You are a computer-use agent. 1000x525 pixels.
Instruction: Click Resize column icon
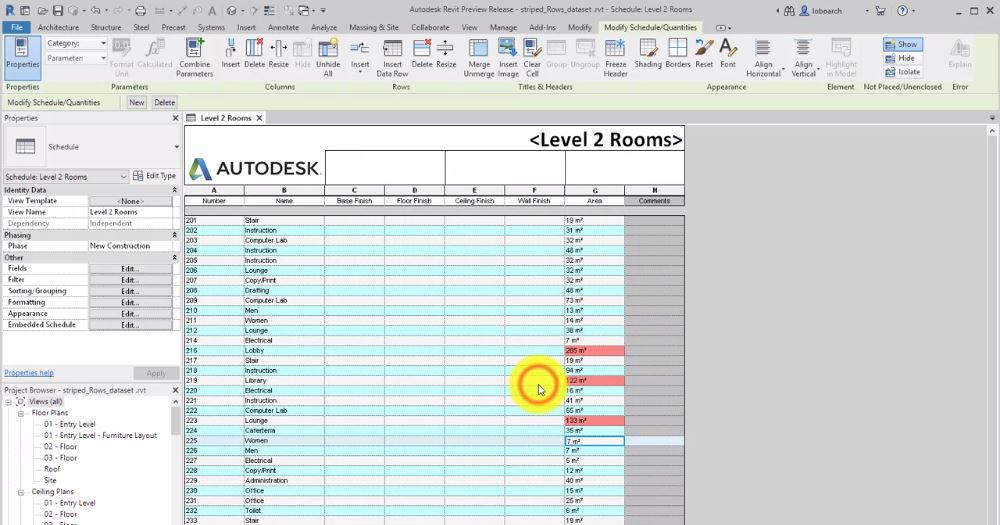[x=279, y=54]
